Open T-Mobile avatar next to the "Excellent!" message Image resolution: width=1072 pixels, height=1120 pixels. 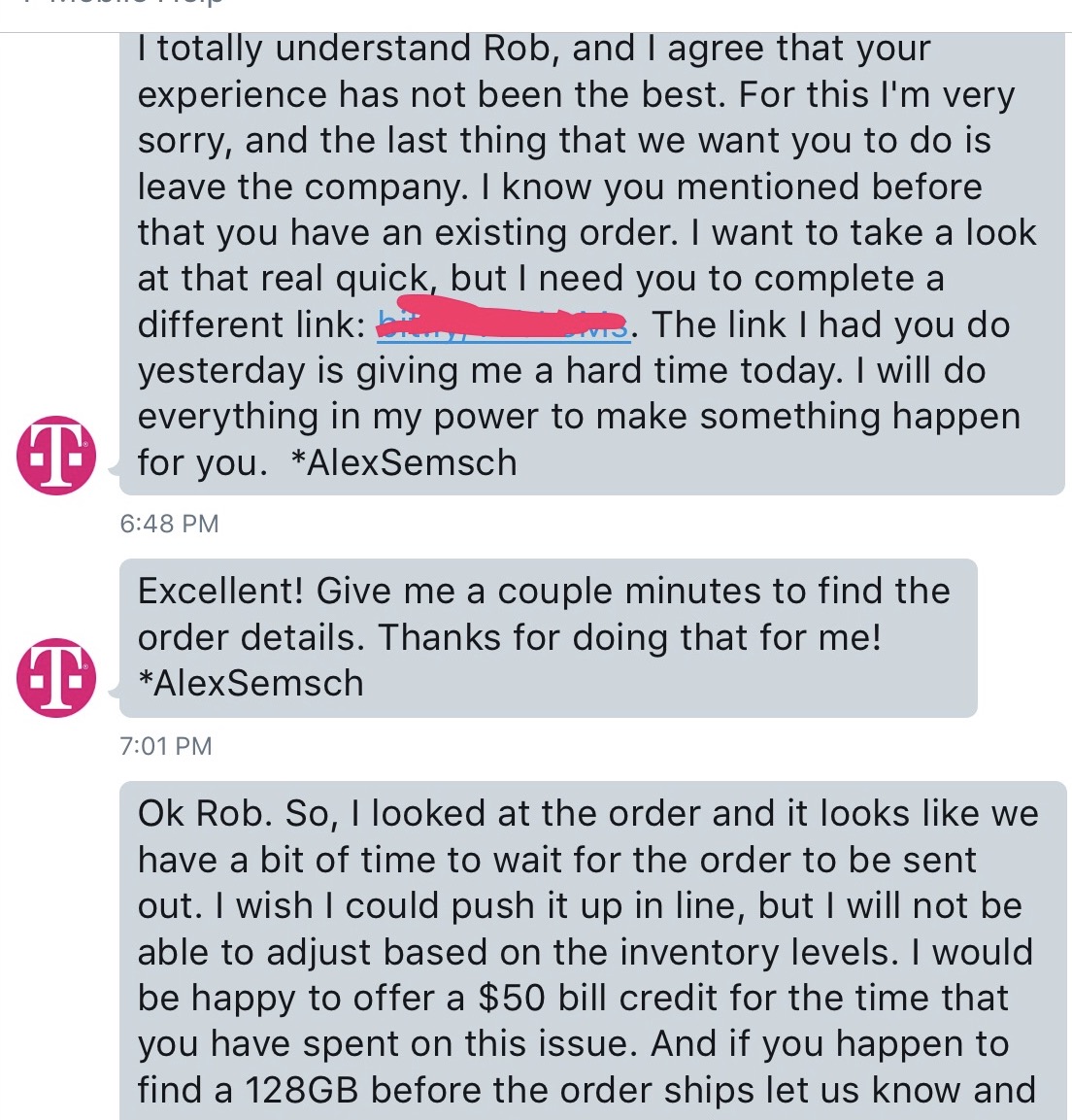[x=56, y=678]
